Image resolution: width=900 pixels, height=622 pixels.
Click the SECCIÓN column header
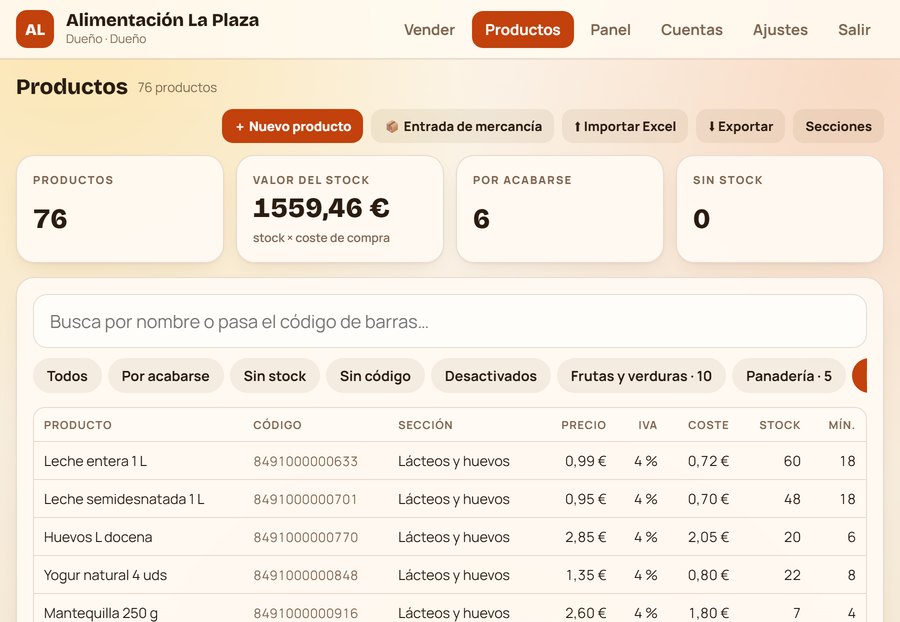(x=425, y=425)
